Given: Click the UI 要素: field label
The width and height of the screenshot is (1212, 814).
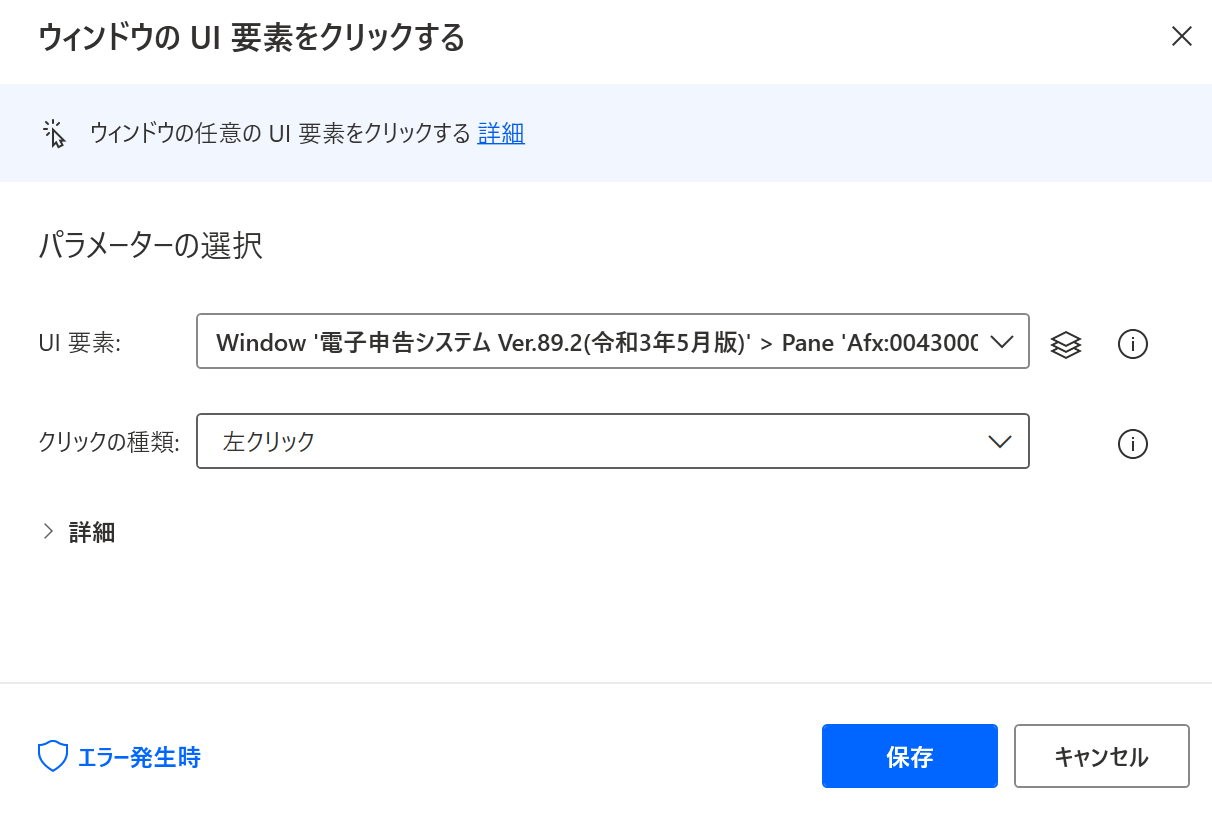Looking at the screenshot, I should click(x=80, y=343).
